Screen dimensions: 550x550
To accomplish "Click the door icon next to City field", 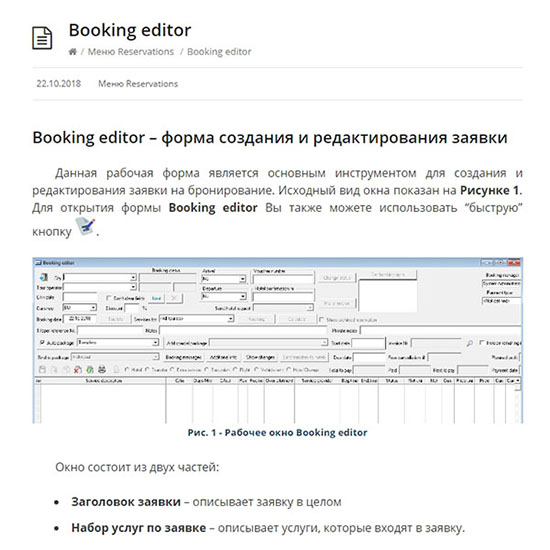I will 43,277.
